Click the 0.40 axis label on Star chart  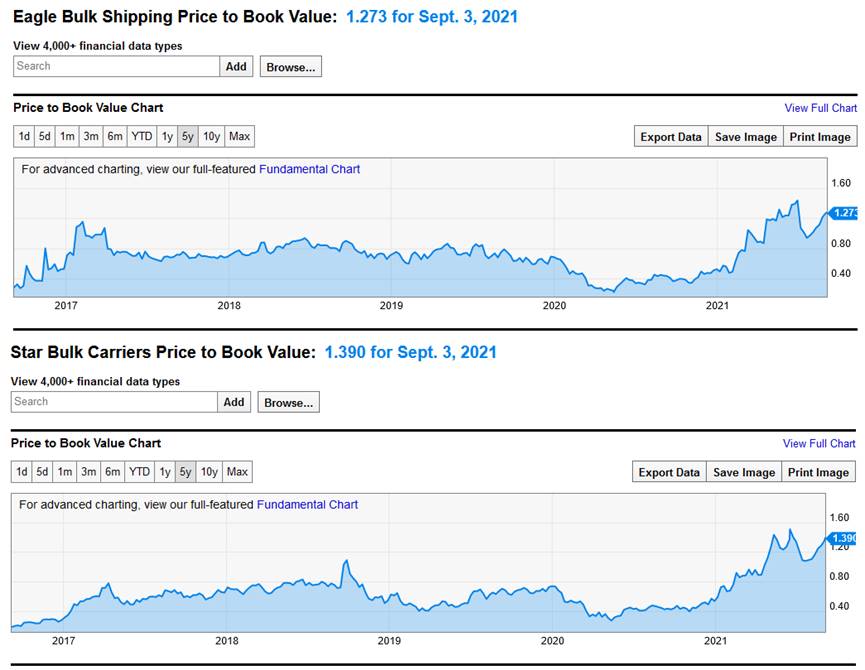coord(839,606)
